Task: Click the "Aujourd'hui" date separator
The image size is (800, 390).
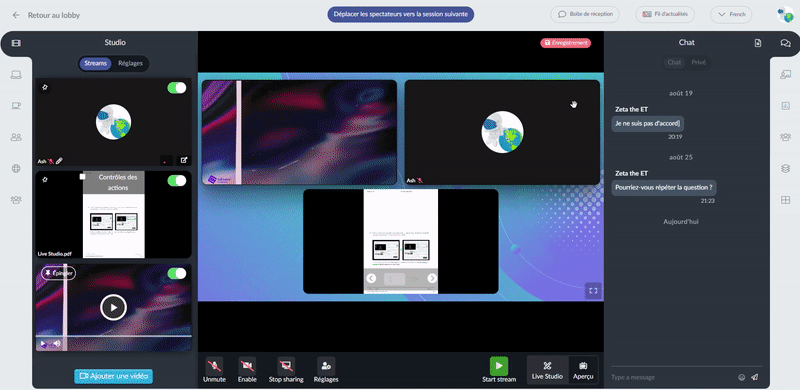Action: click(x=681, y=222)
